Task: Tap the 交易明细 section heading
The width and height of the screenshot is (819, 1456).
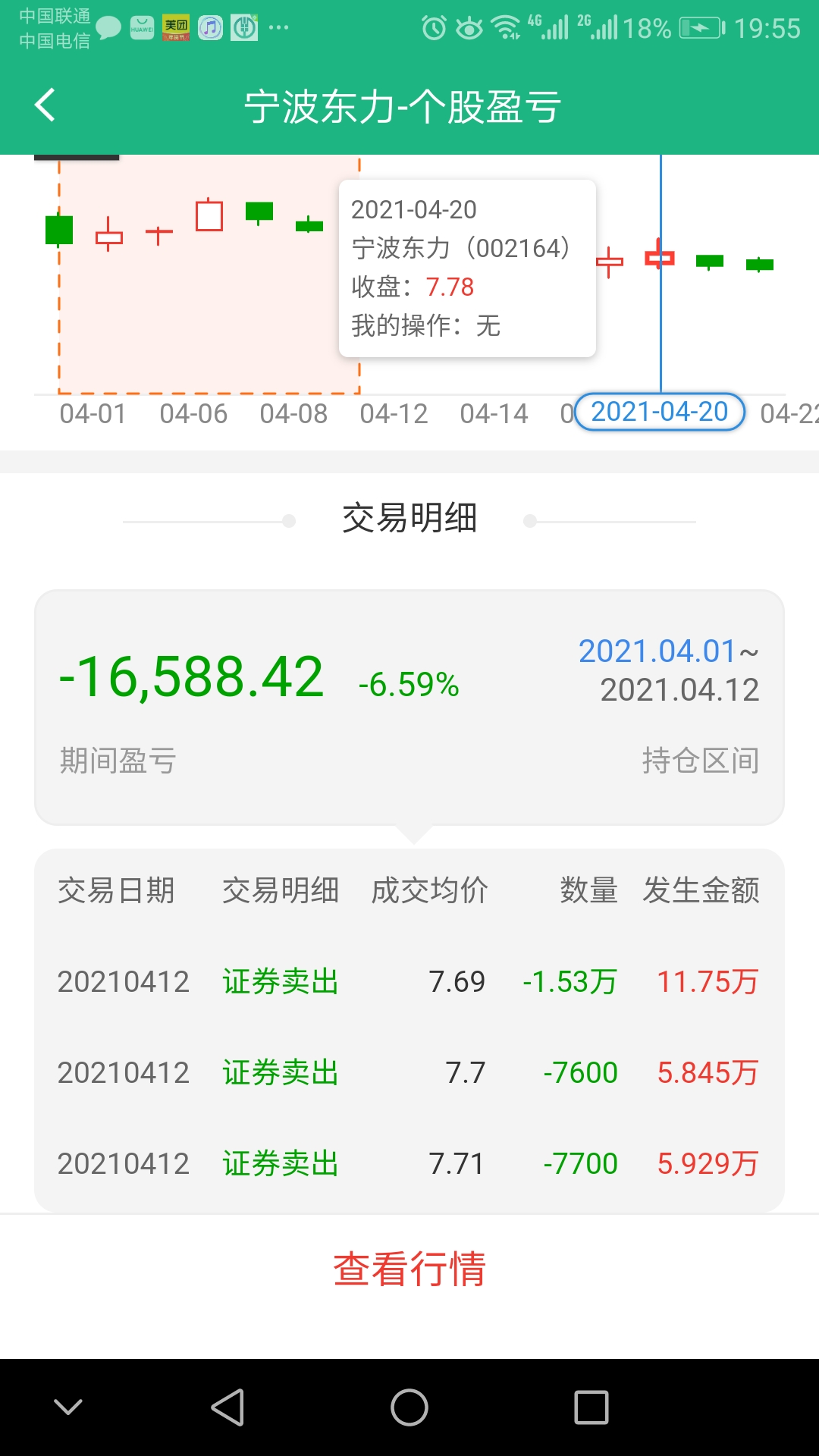Action: click(x=409, y=519)
